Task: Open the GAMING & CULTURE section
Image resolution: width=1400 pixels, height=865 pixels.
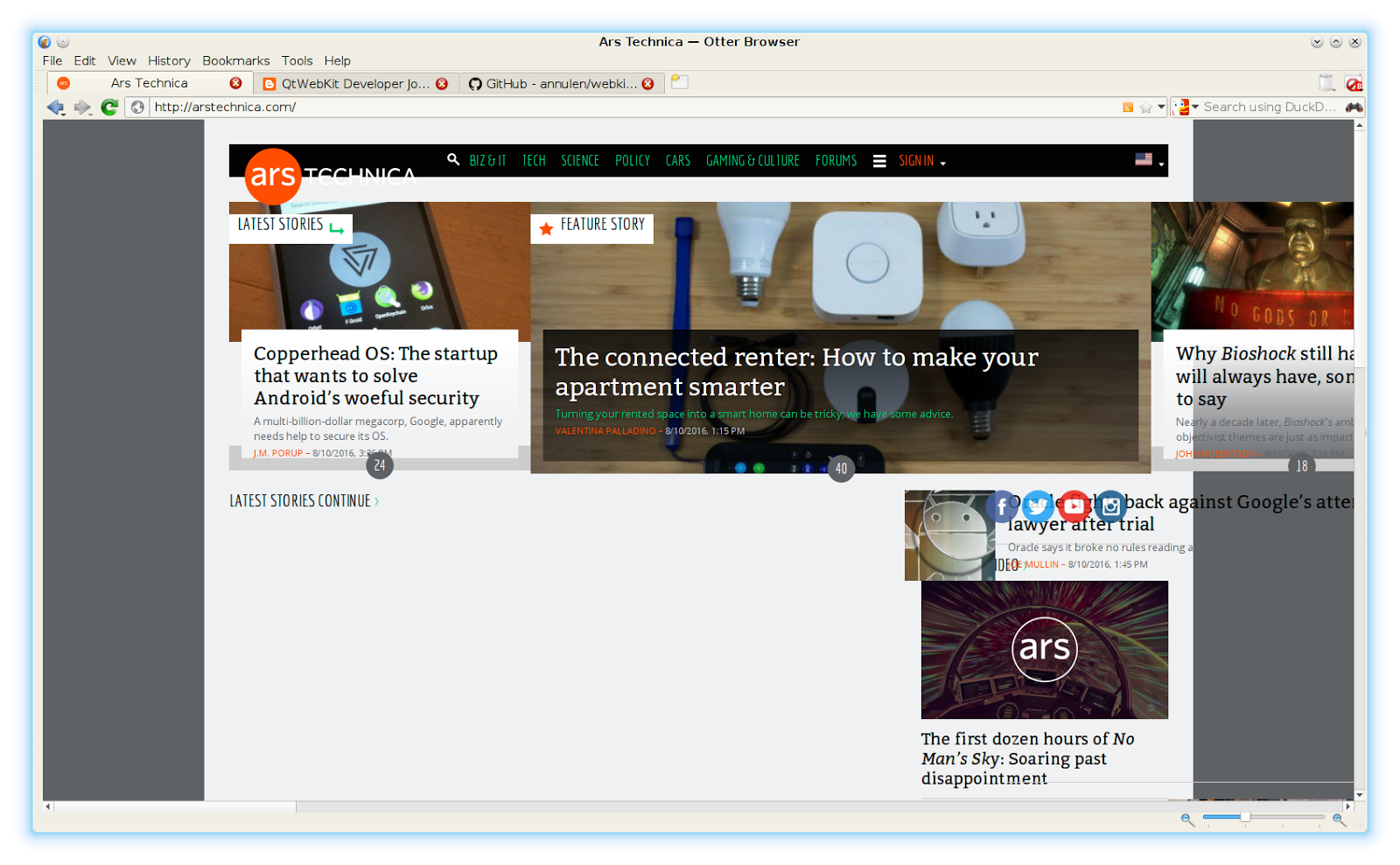Action: coord(752,161)
